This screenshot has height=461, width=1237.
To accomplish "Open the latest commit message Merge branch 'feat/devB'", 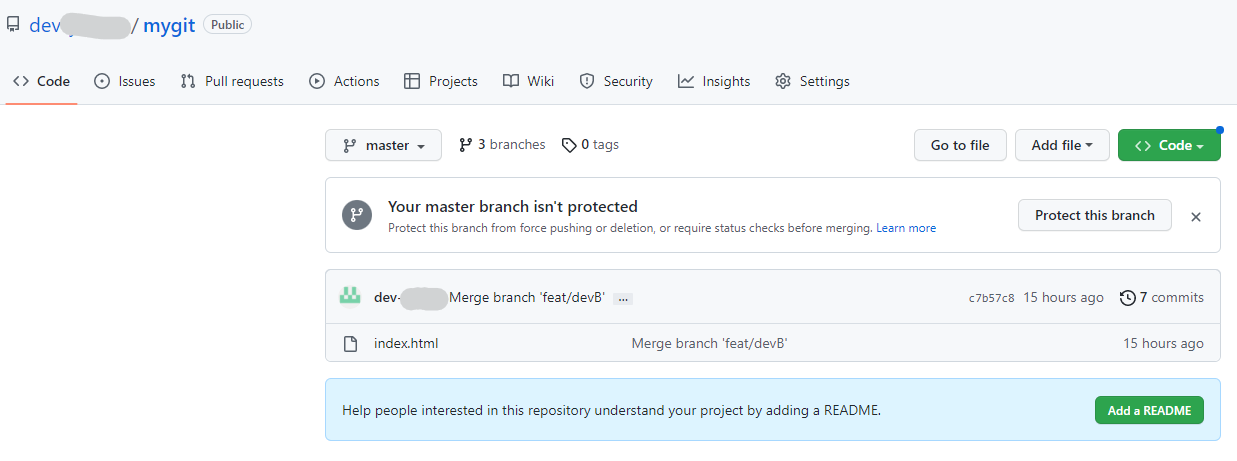I will (x=527, y=297).
